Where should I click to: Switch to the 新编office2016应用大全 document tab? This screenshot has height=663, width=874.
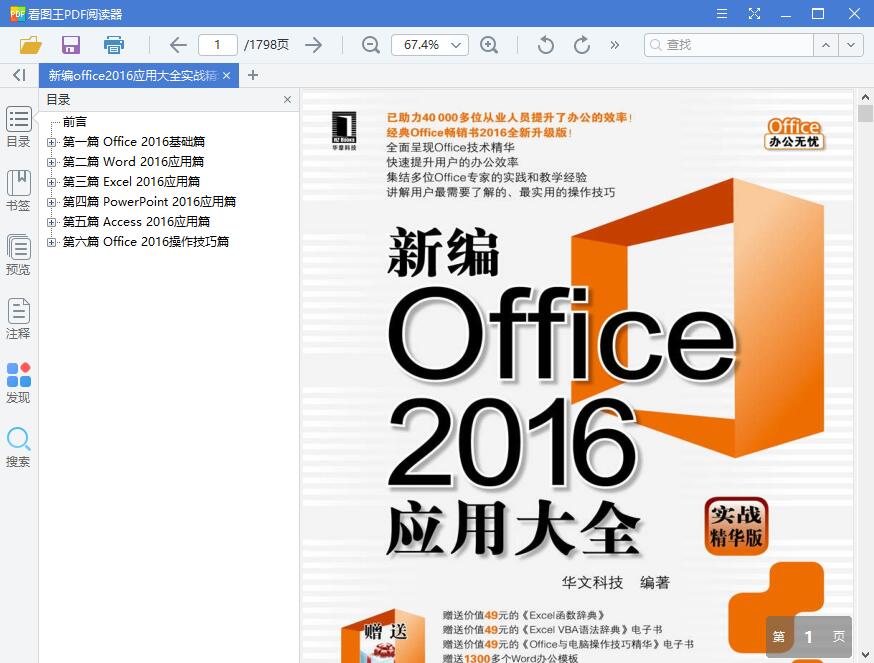133,75
